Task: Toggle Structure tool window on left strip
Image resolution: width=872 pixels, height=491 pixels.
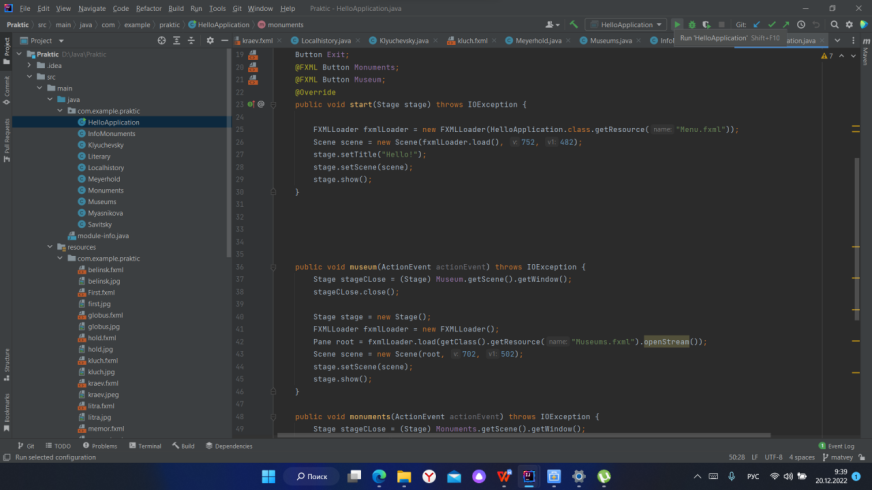Action: tap(6, 364)
